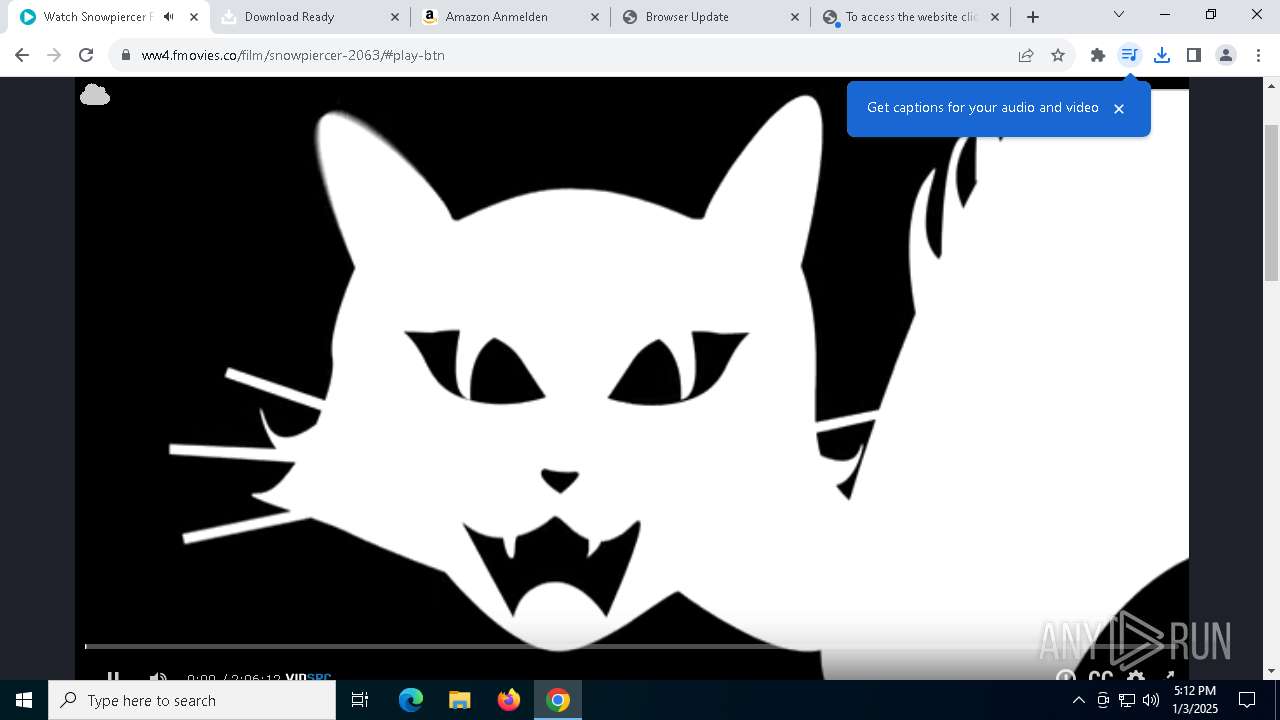Open the Extensions puzzle menu

click(x=1098, y=55)
